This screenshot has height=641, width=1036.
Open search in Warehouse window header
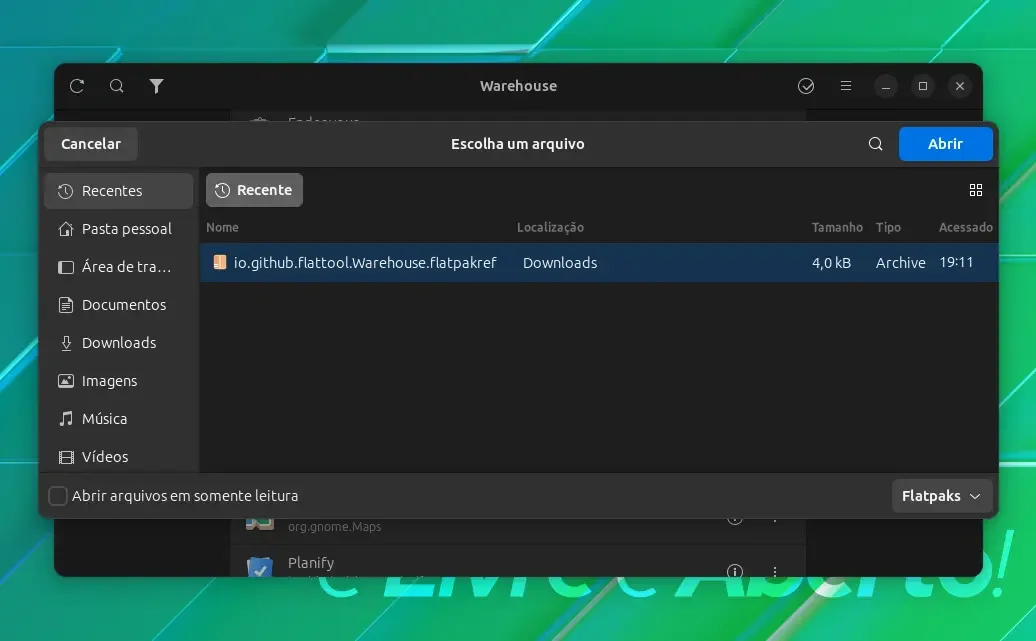[116, 86]
